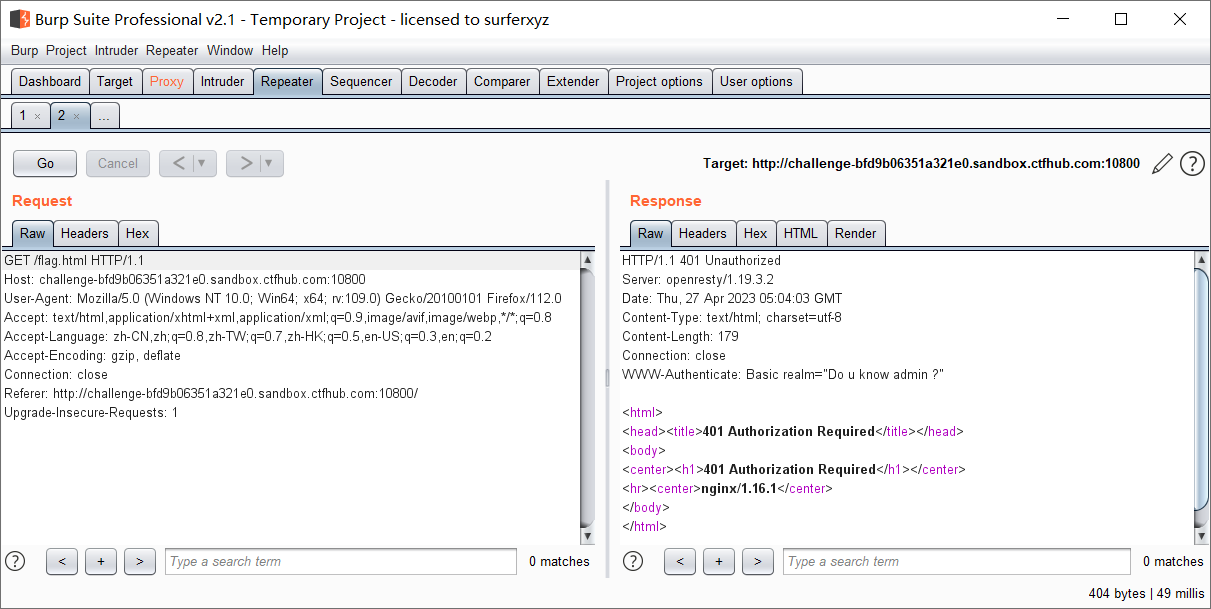
Task: Open the Burp menu
Action: point(25,50)
